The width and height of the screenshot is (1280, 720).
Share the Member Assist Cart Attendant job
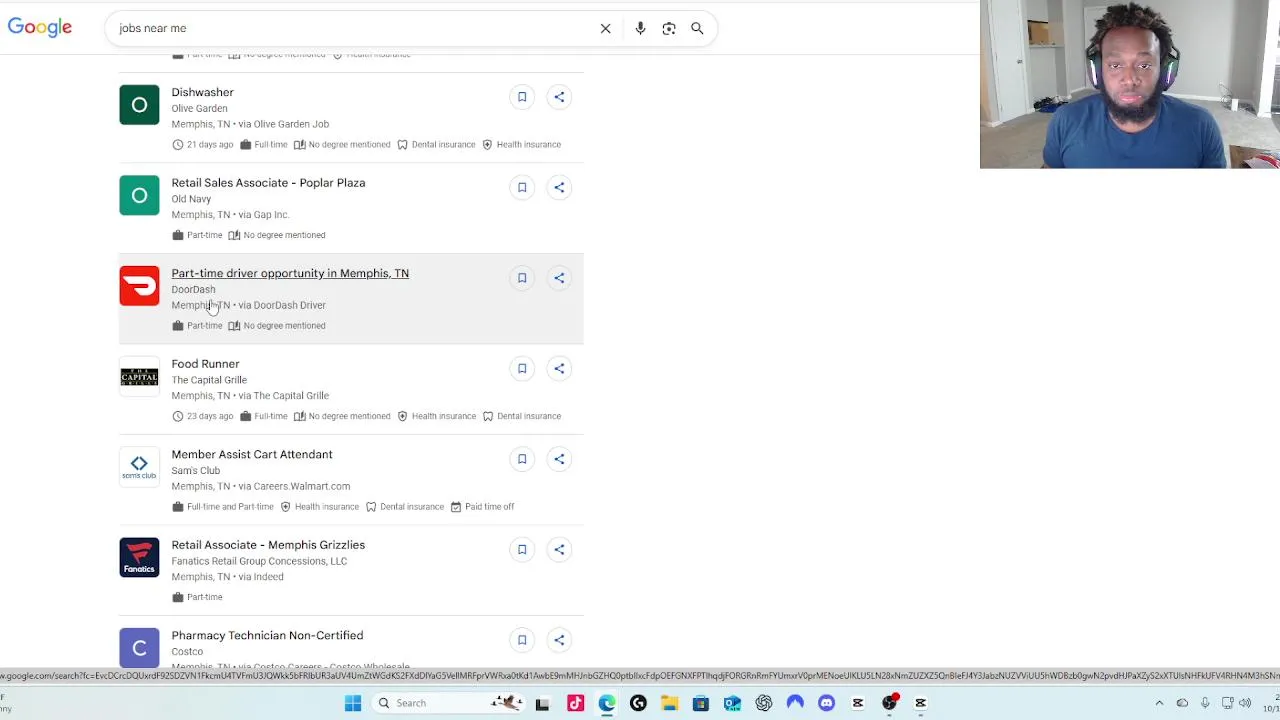(559, 459)
